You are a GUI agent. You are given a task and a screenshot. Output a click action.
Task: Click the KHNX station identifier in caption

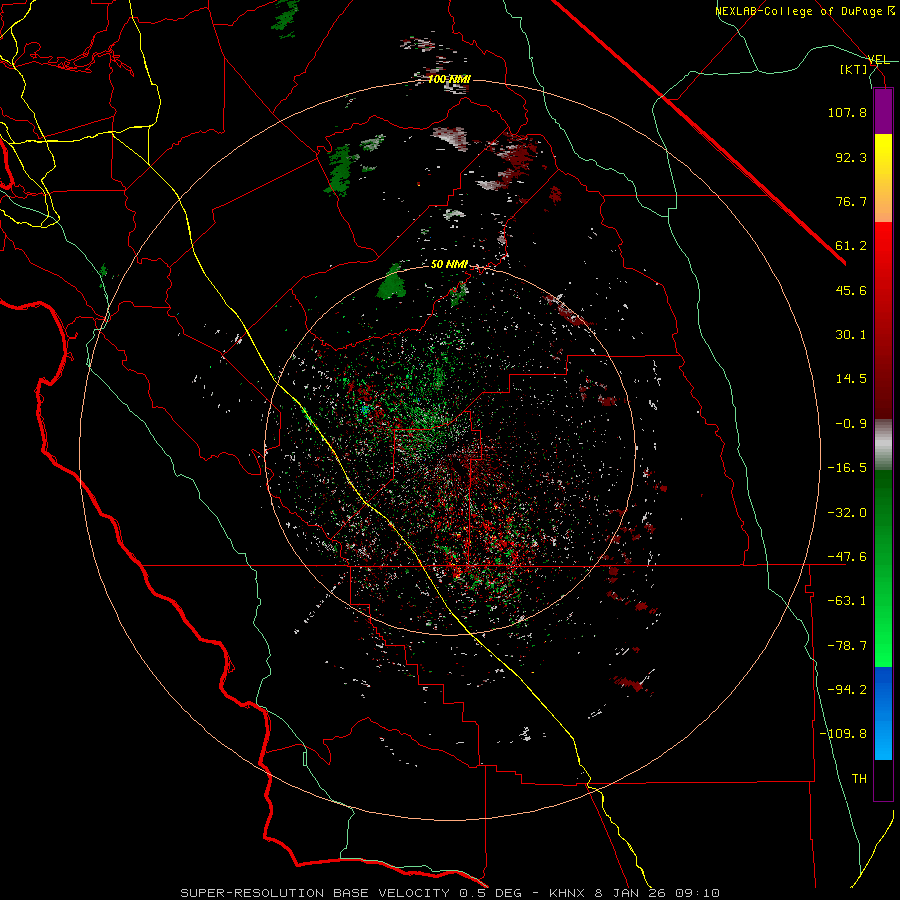pos(567,893)
